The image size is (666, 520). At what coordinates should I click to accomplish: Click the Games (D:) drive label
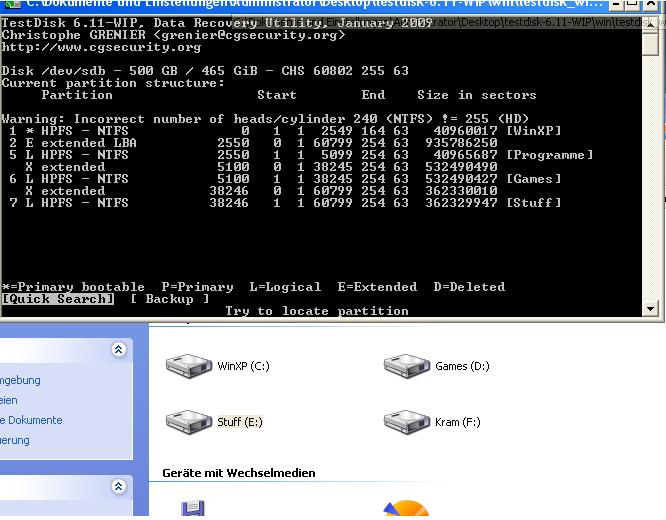coord(462,366)
